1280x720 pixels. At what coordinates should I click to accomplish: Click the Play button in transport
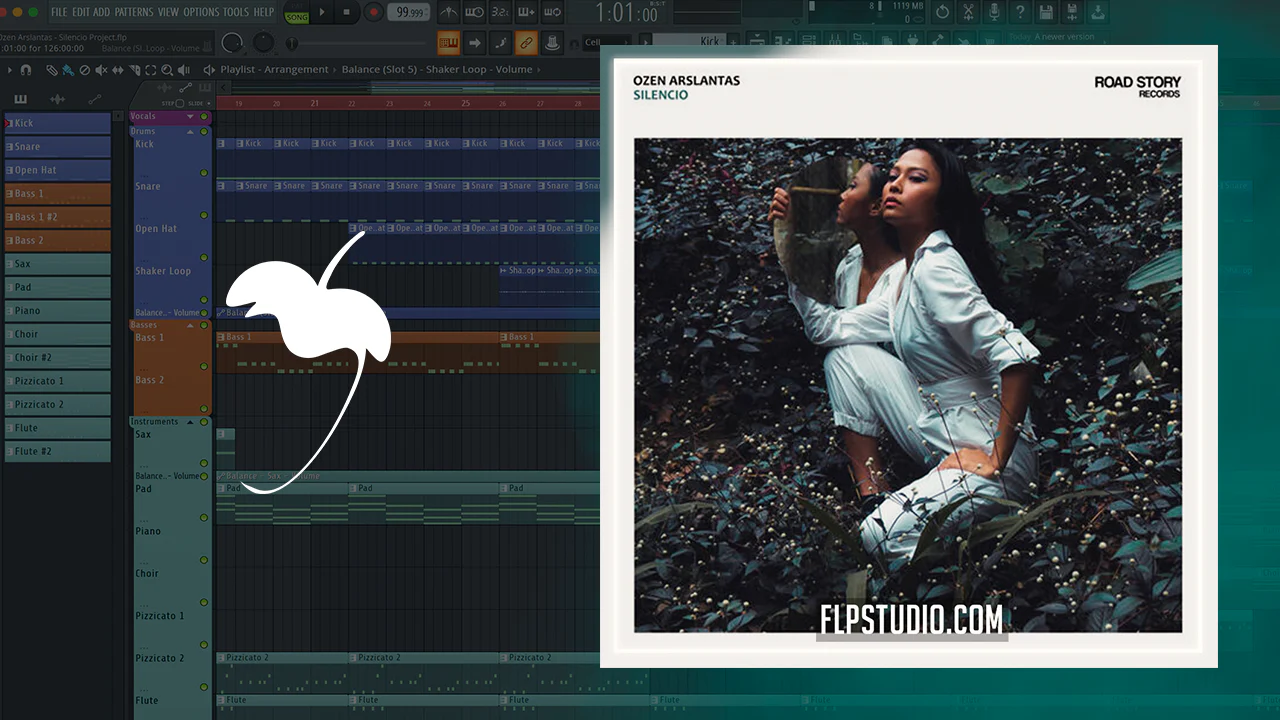coord(322,12)
